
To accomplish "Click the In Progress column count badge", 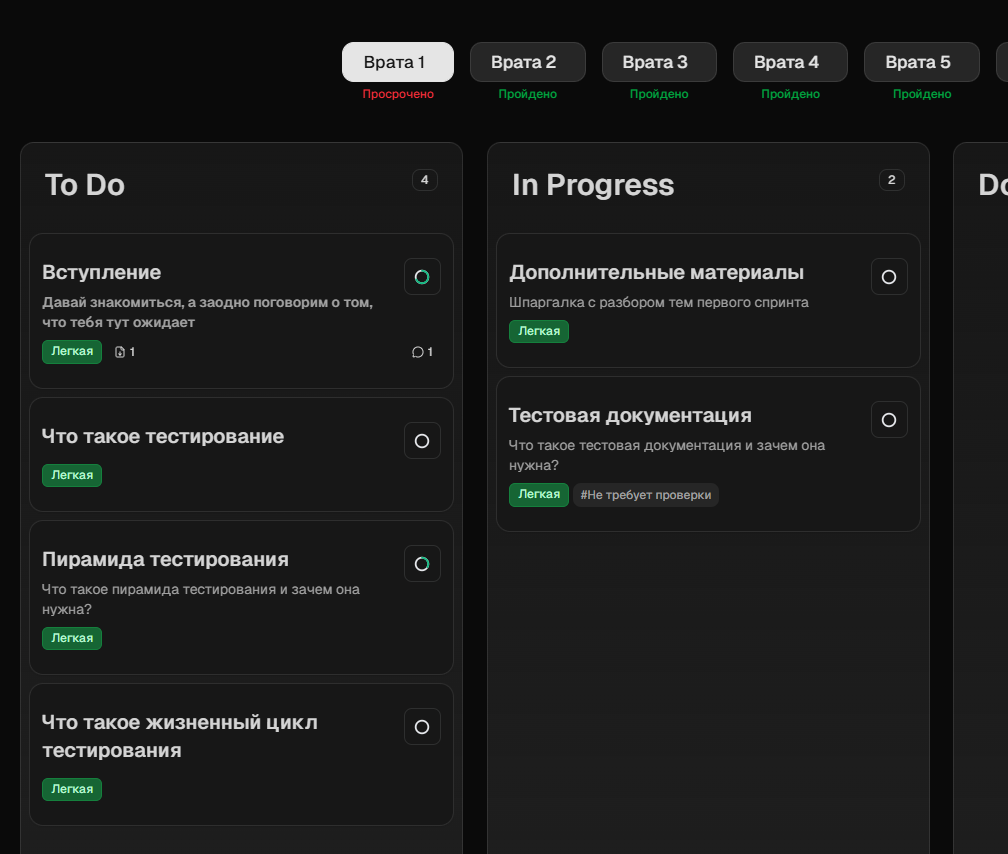I will click(x=891, y=180).
